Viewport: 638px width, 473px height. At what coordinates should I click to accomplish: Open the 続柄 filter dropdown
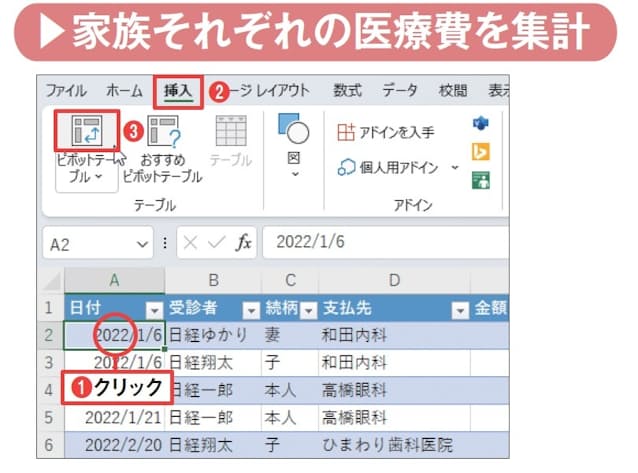coord(309,311)
